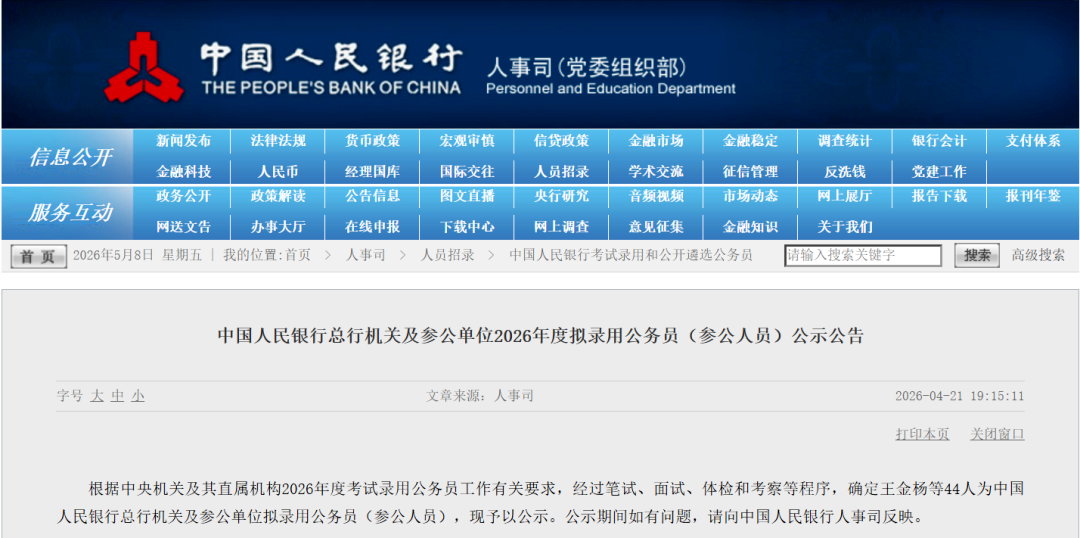Go to 货币政策 section
This screenshot has width=1080, height=538.
373,141
